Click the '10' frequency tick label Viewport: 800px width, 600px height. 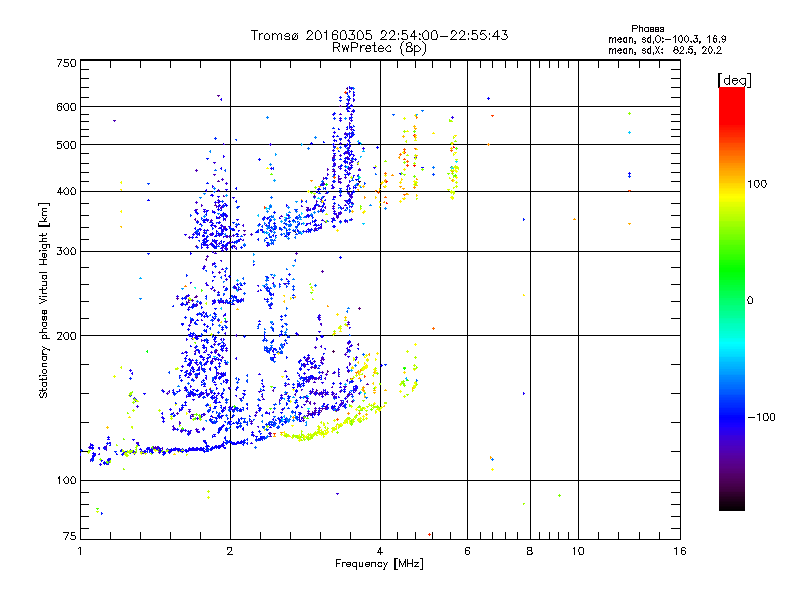[578, 551]
